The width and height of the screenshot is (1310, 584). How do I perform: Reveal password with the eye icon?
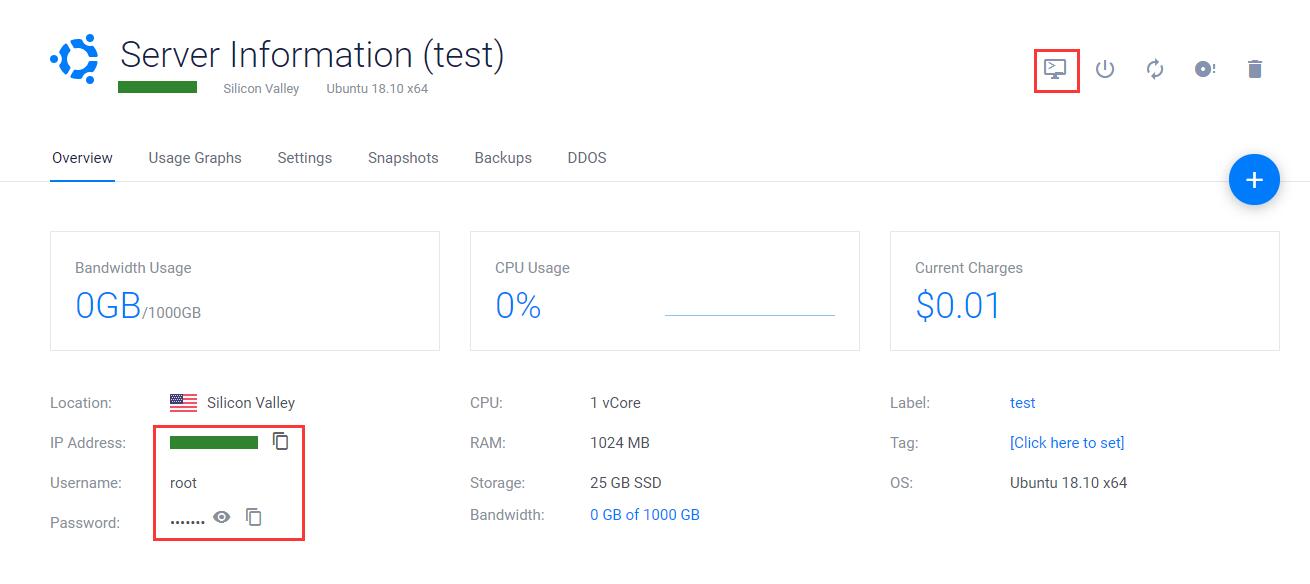(222, 517)
